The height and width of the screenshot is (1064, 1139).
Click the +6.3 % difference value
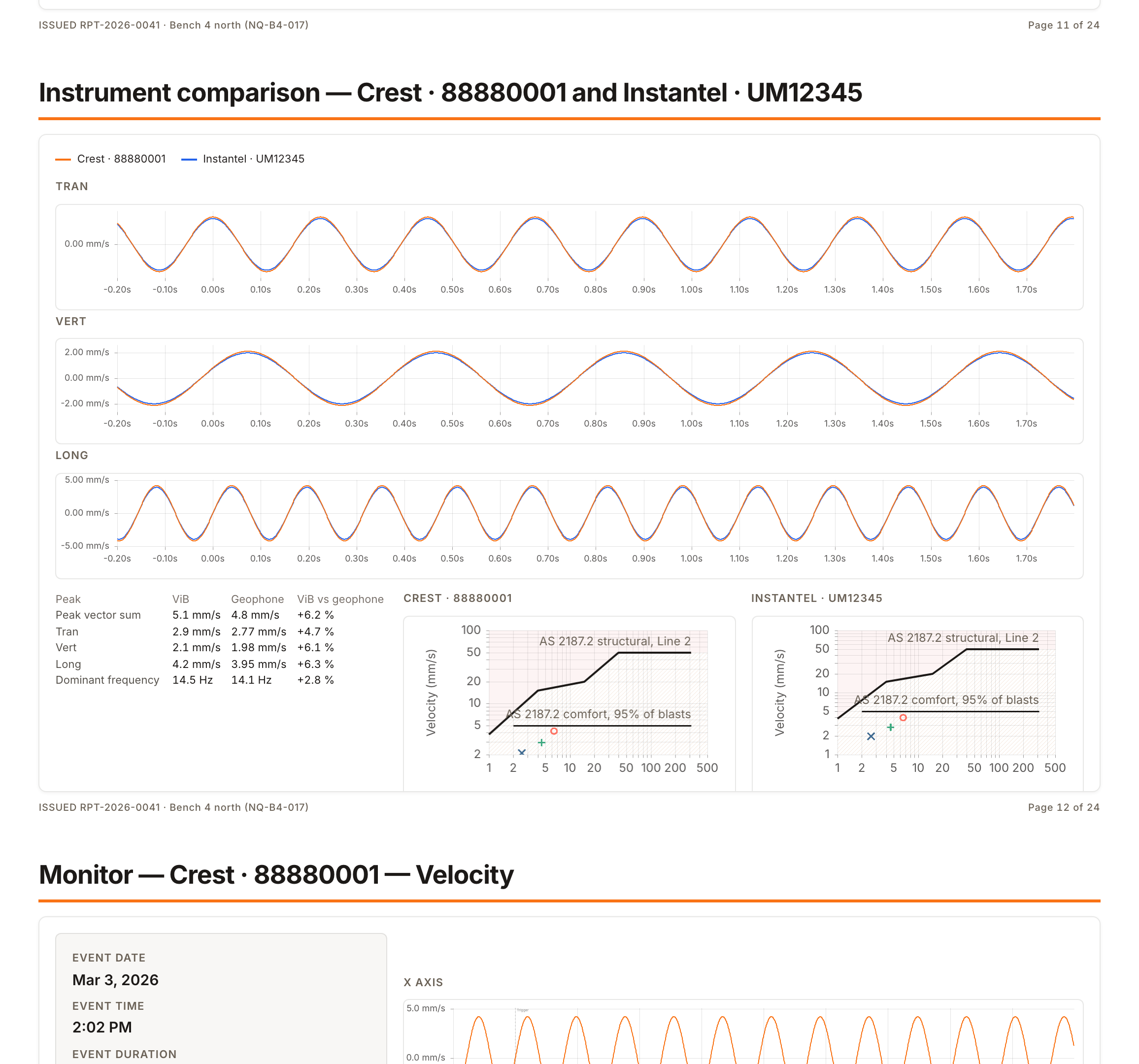tap(316, 664)
